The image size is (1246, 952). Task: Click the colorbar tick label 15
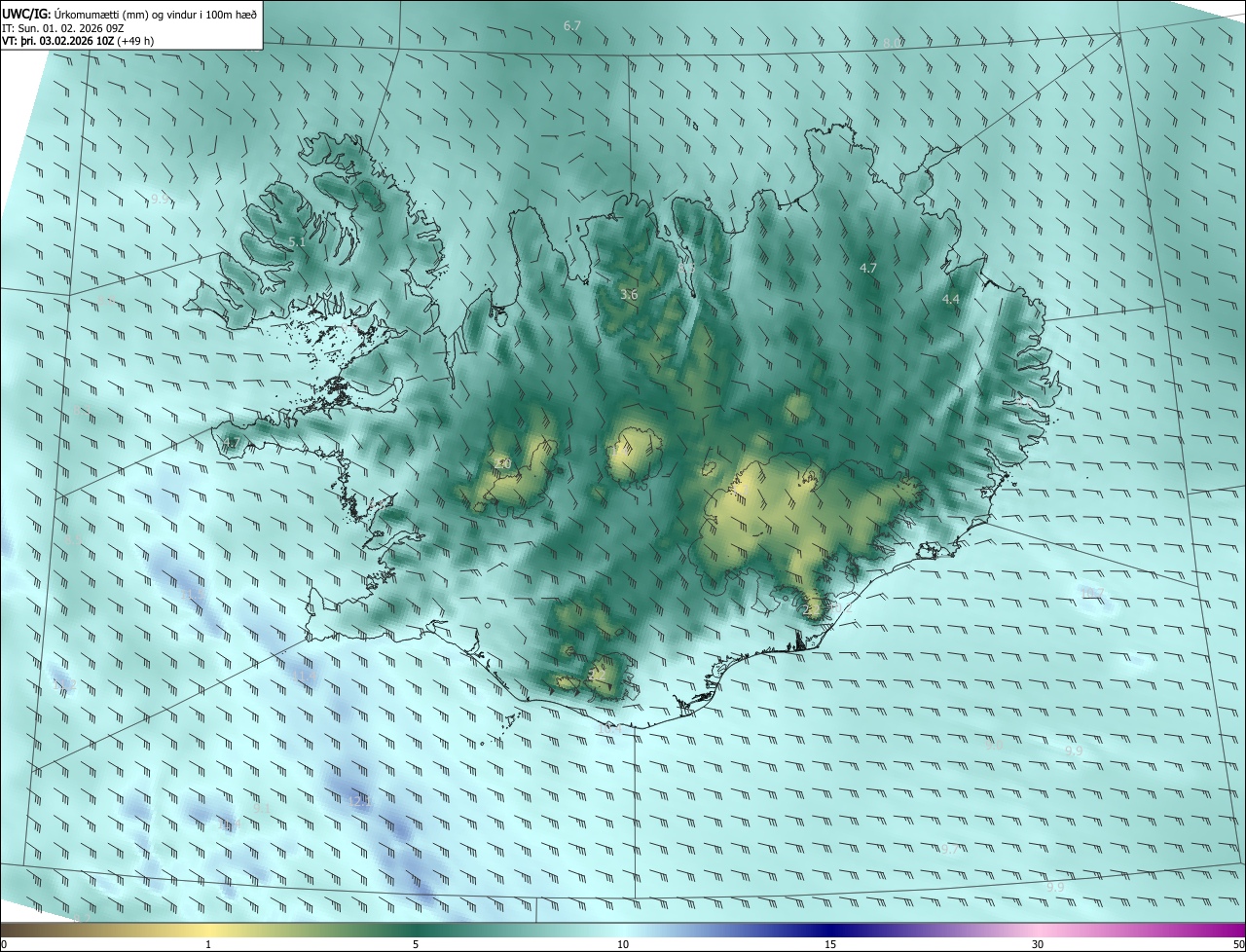(830, 945)
